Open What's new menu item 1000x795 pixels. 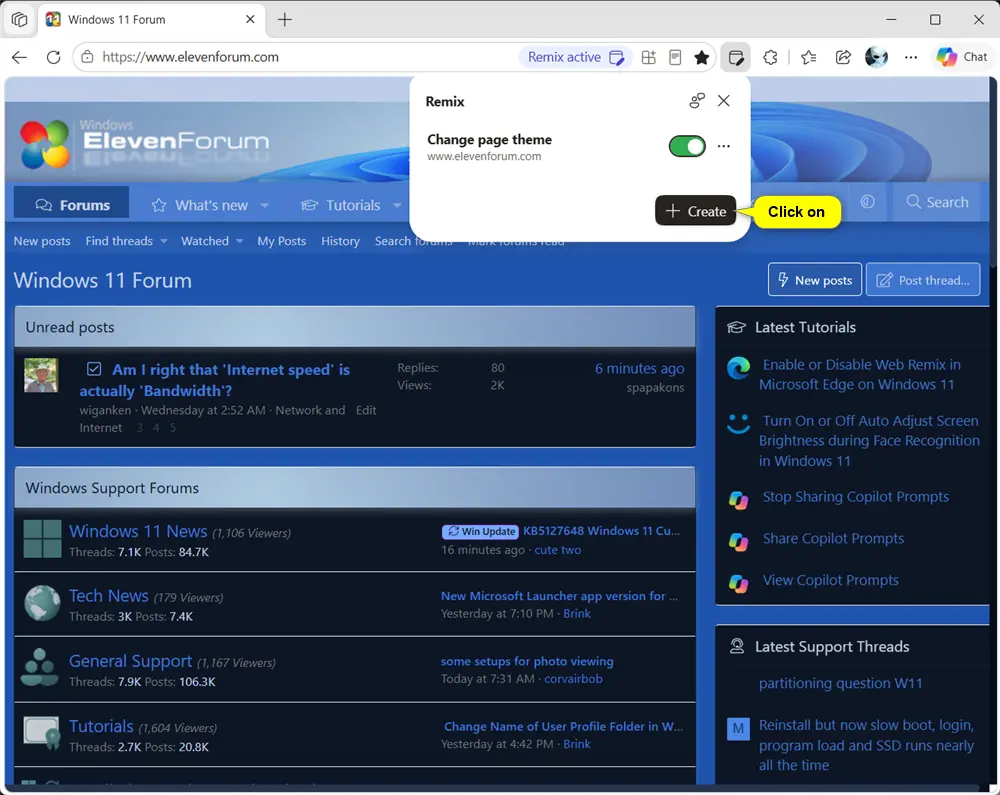[200, 205]
